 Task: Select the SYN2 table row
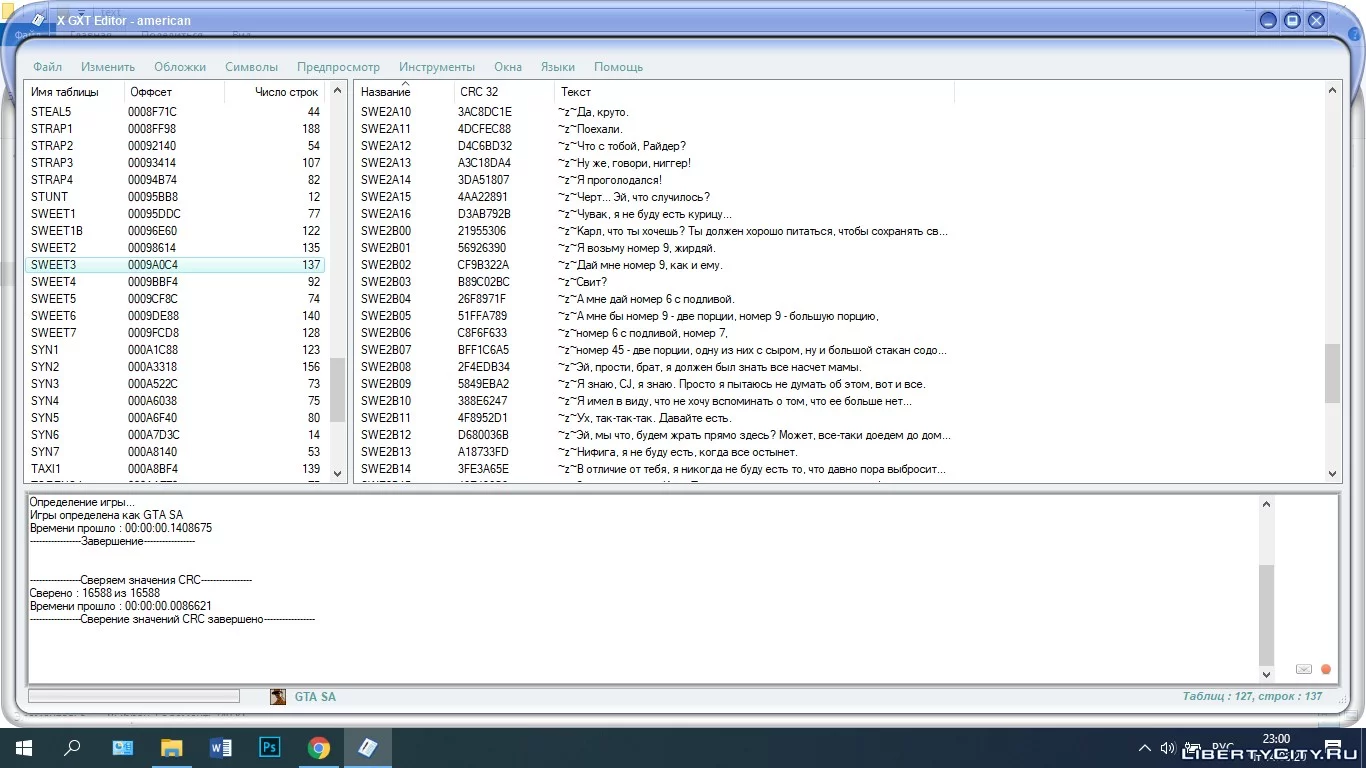175,367
